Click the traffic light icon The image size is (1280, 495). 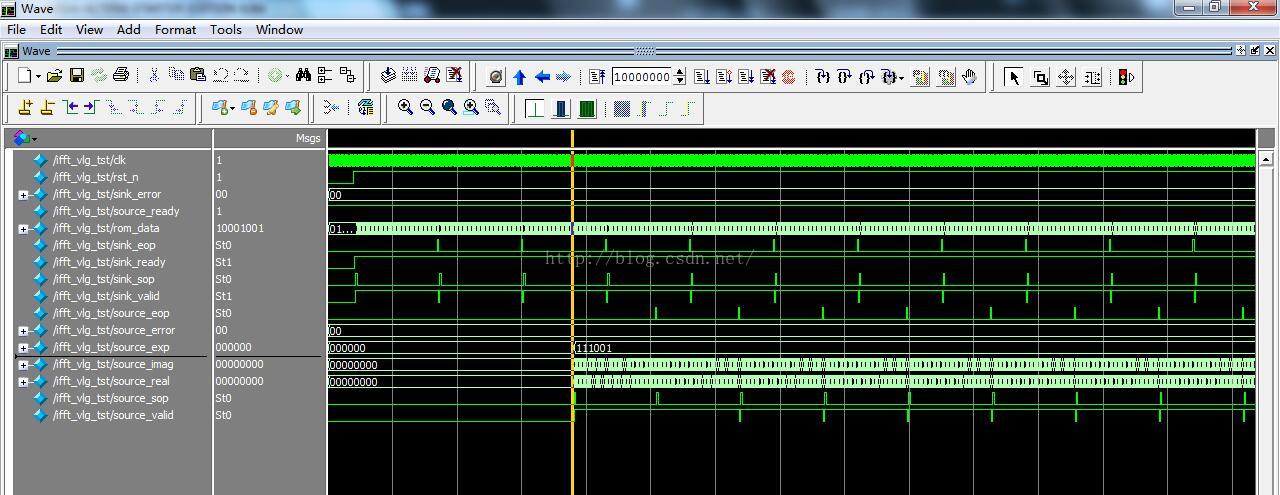[x=1127, y=77]
